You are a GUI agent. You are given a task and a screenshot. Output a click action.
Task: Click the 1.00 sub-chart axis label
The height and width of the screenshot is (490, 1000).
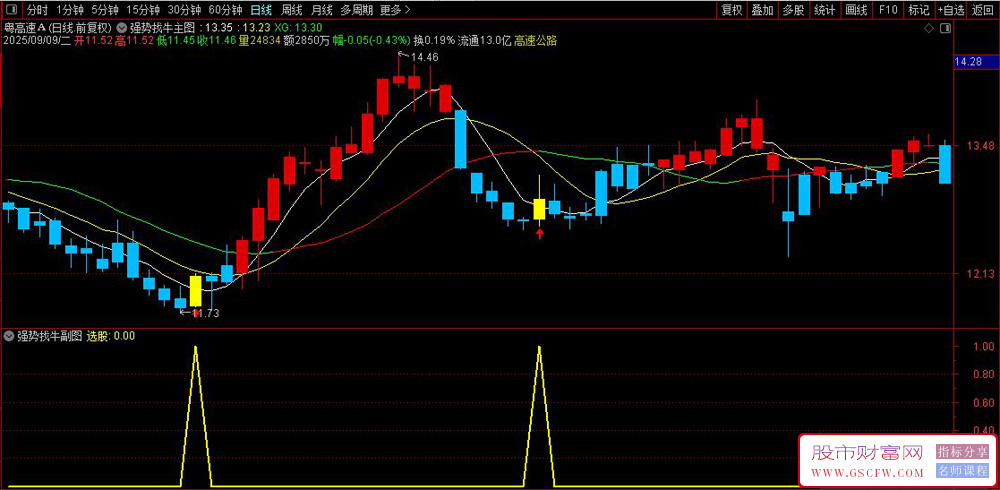984,346
